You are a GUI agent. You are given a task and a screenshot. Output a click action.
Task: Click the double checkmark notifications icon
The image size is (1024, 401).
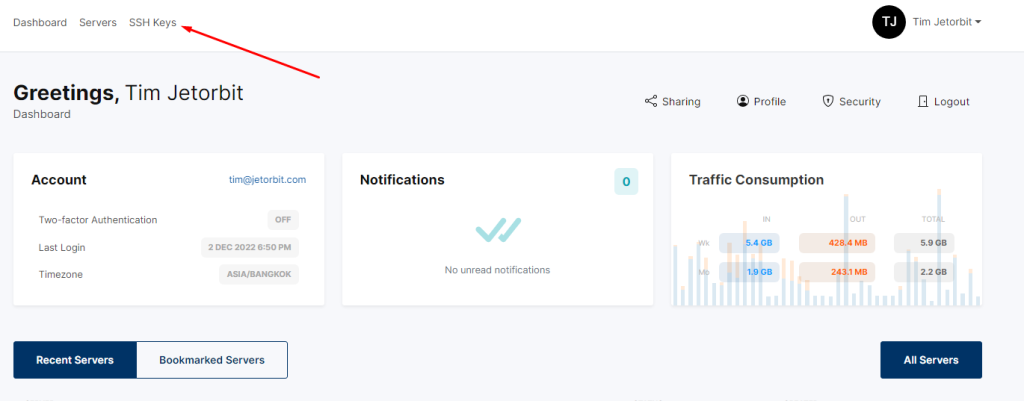click(498, 230)
